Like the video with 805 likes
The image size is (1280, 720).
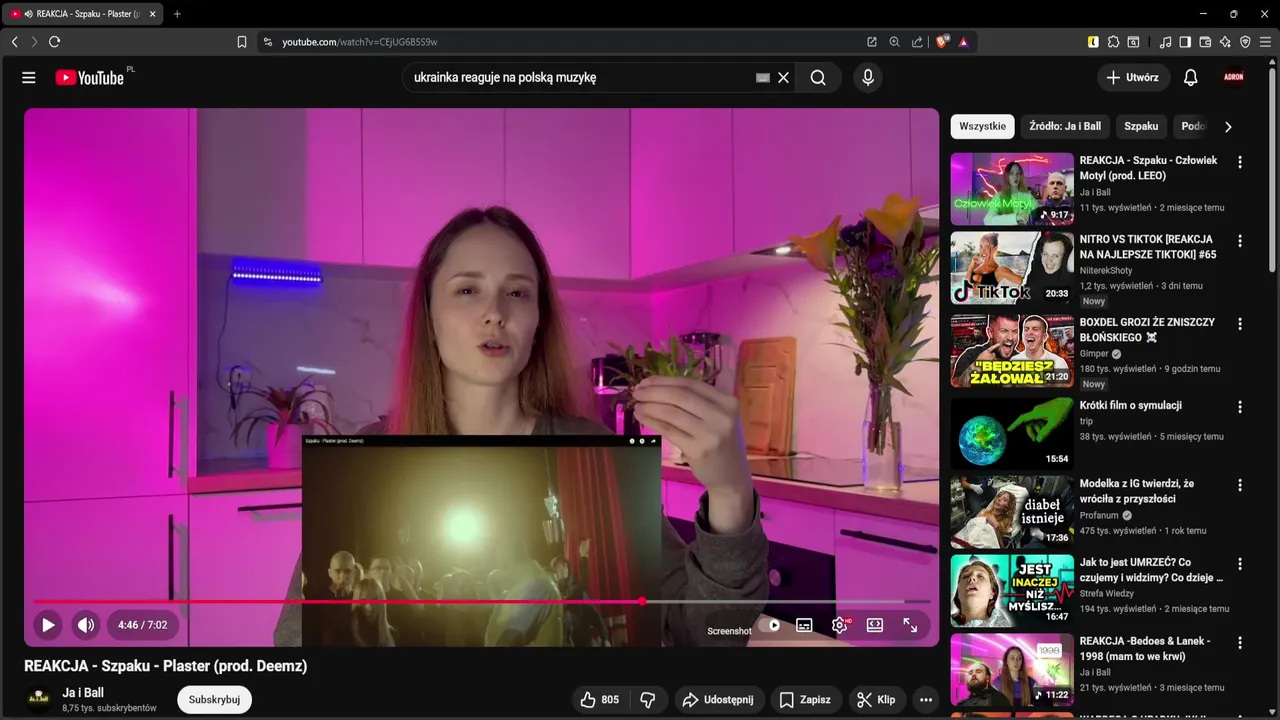tap(599, 700)
